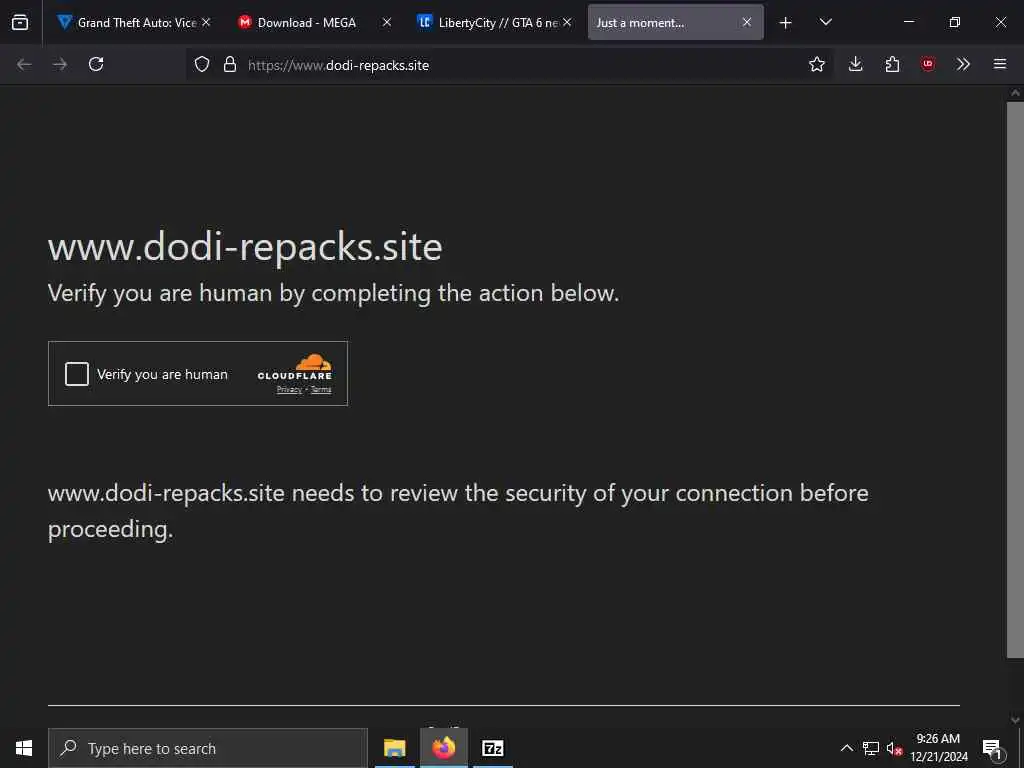Open the Extensions puzzle icon
Screen dimensions: 1024x768
pos(892,64)
